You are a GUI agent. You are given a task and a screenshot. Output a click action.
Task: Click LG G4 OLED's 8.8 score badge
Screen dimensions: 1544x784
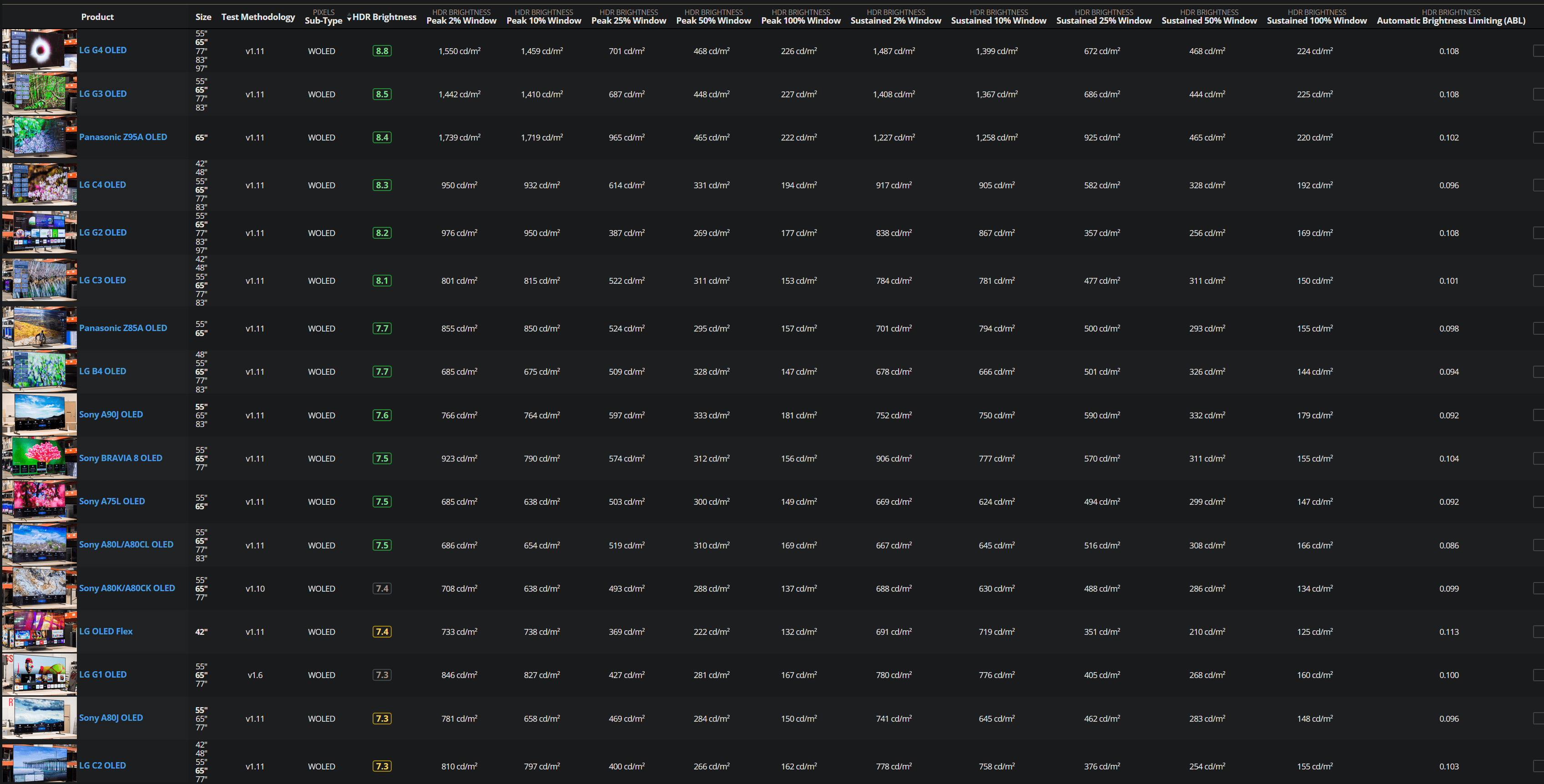(383, 51)
